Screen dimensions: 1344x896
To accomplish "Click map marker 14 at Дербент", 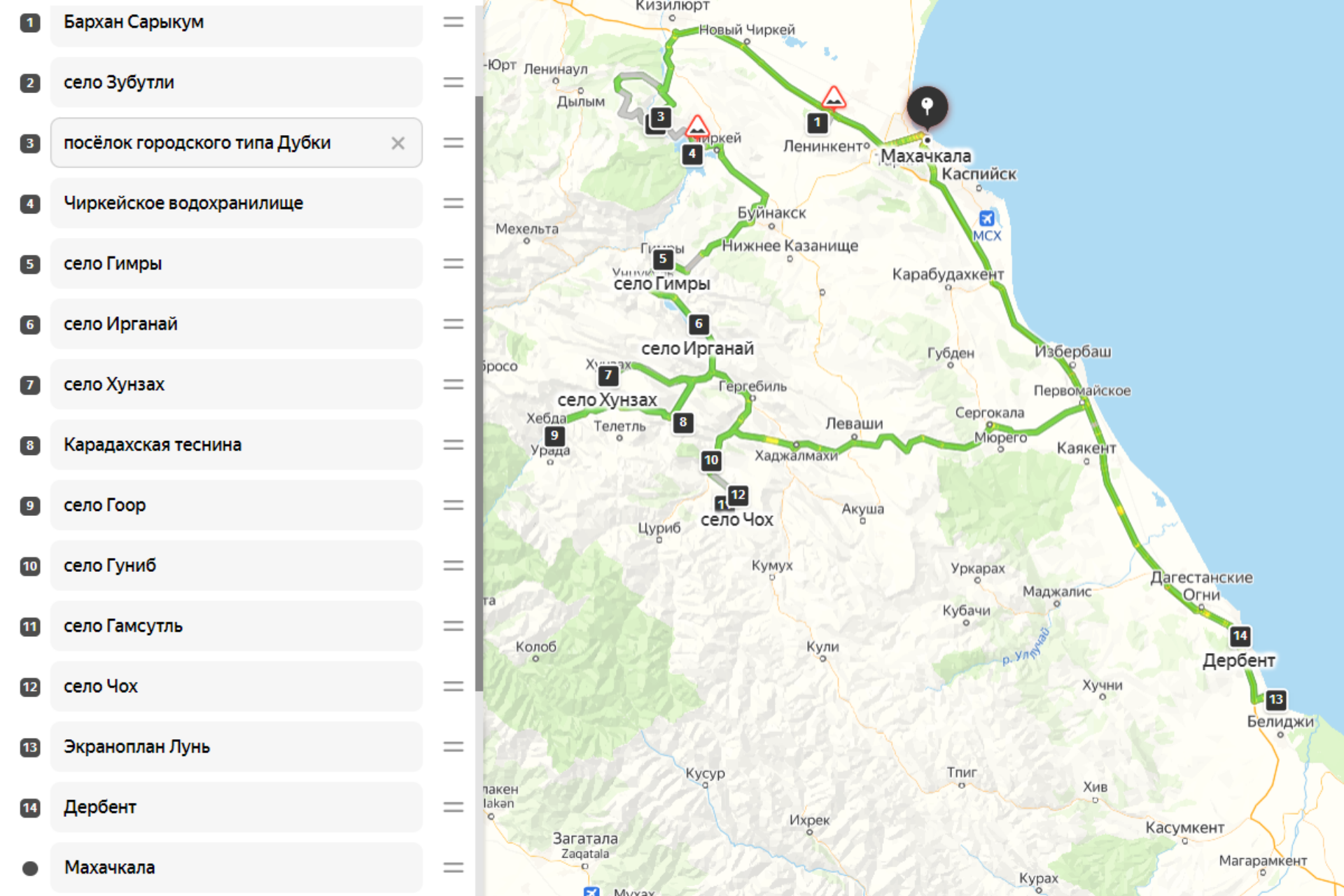I will pyautogui.click(x=1240, y=636).
